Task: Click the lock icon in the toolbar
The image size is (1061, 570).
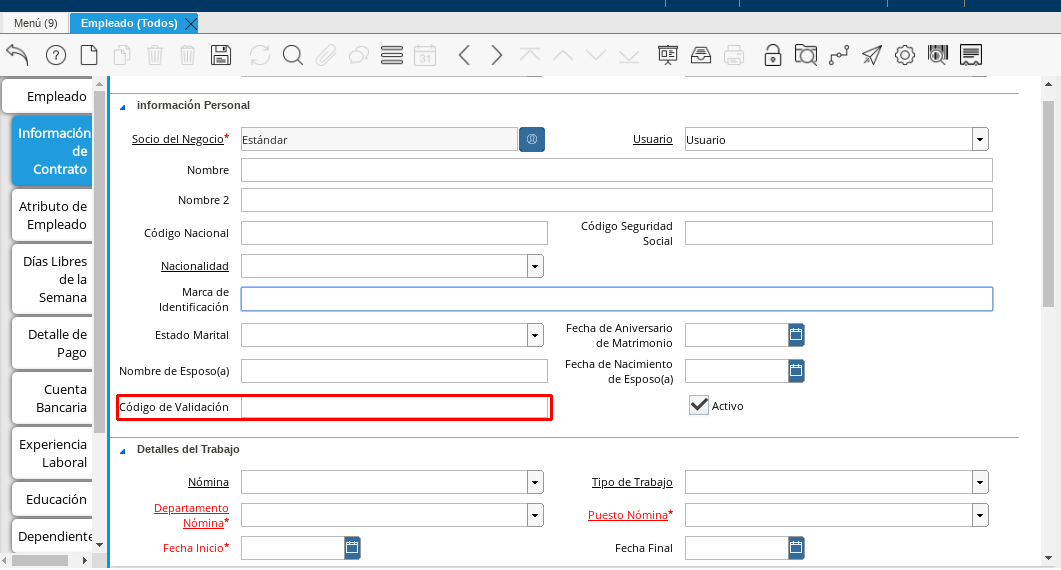Action: pos(772,55)
